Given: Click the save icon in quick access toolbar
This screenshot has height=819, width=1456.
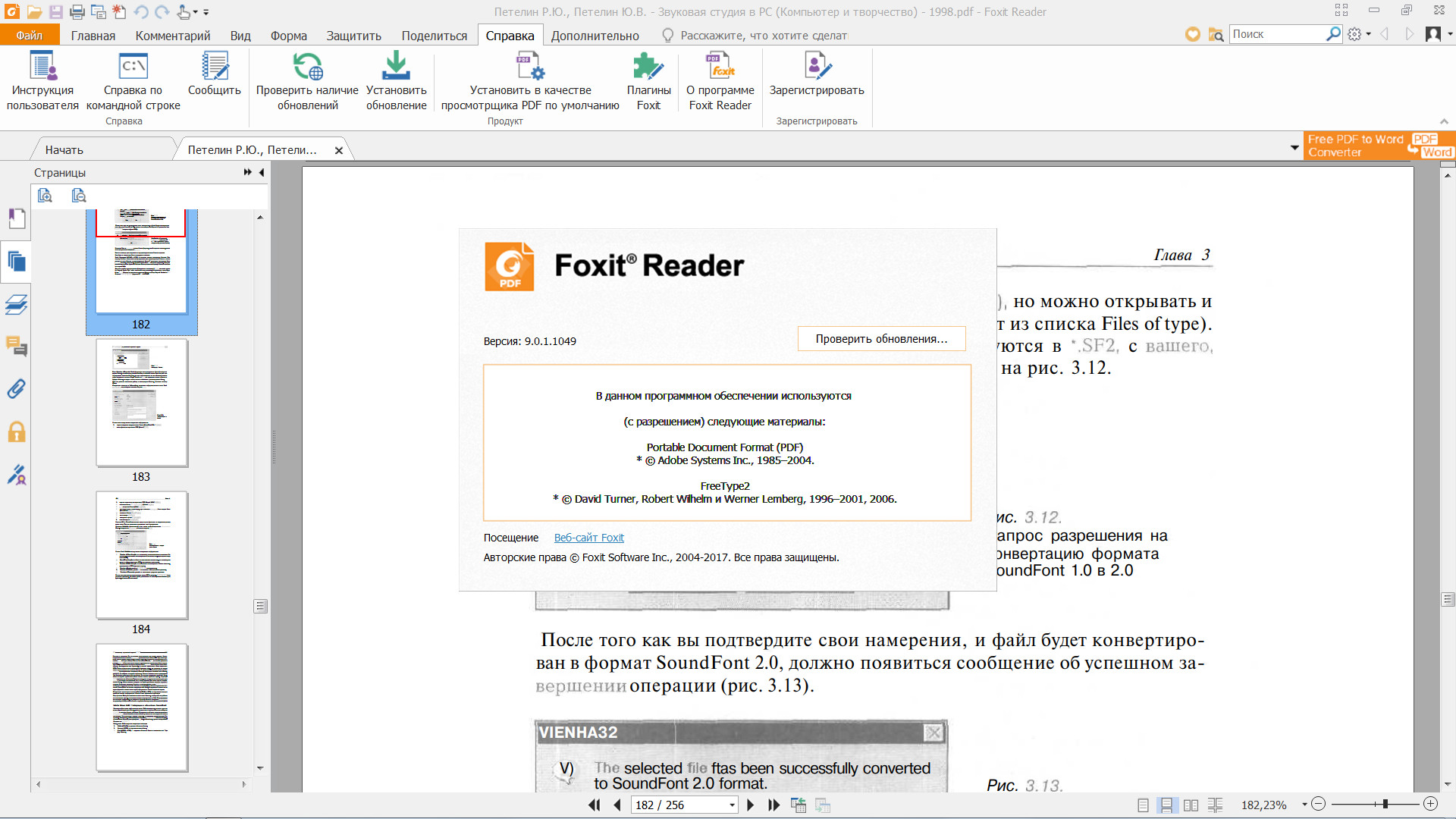Looking at the screenshot, I should point(55,12).
